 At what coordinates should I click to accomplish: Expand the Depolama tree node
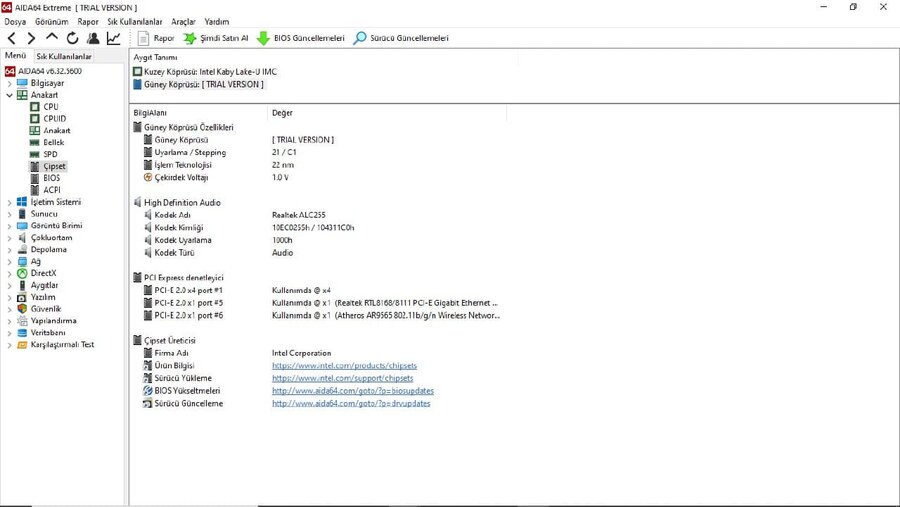[9, 250]
